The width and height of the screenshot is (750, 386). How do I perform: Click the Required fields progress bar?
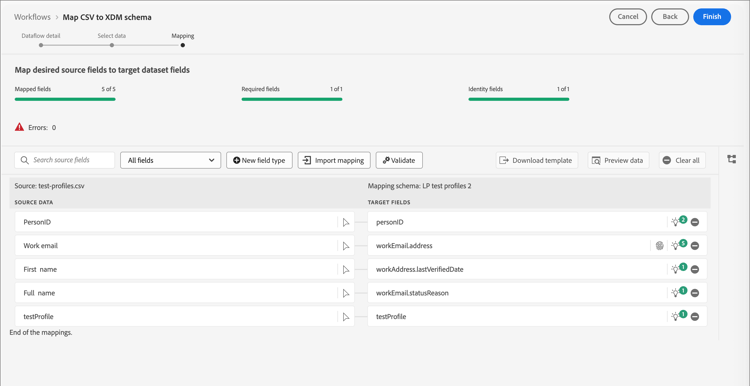pos(292,99)
